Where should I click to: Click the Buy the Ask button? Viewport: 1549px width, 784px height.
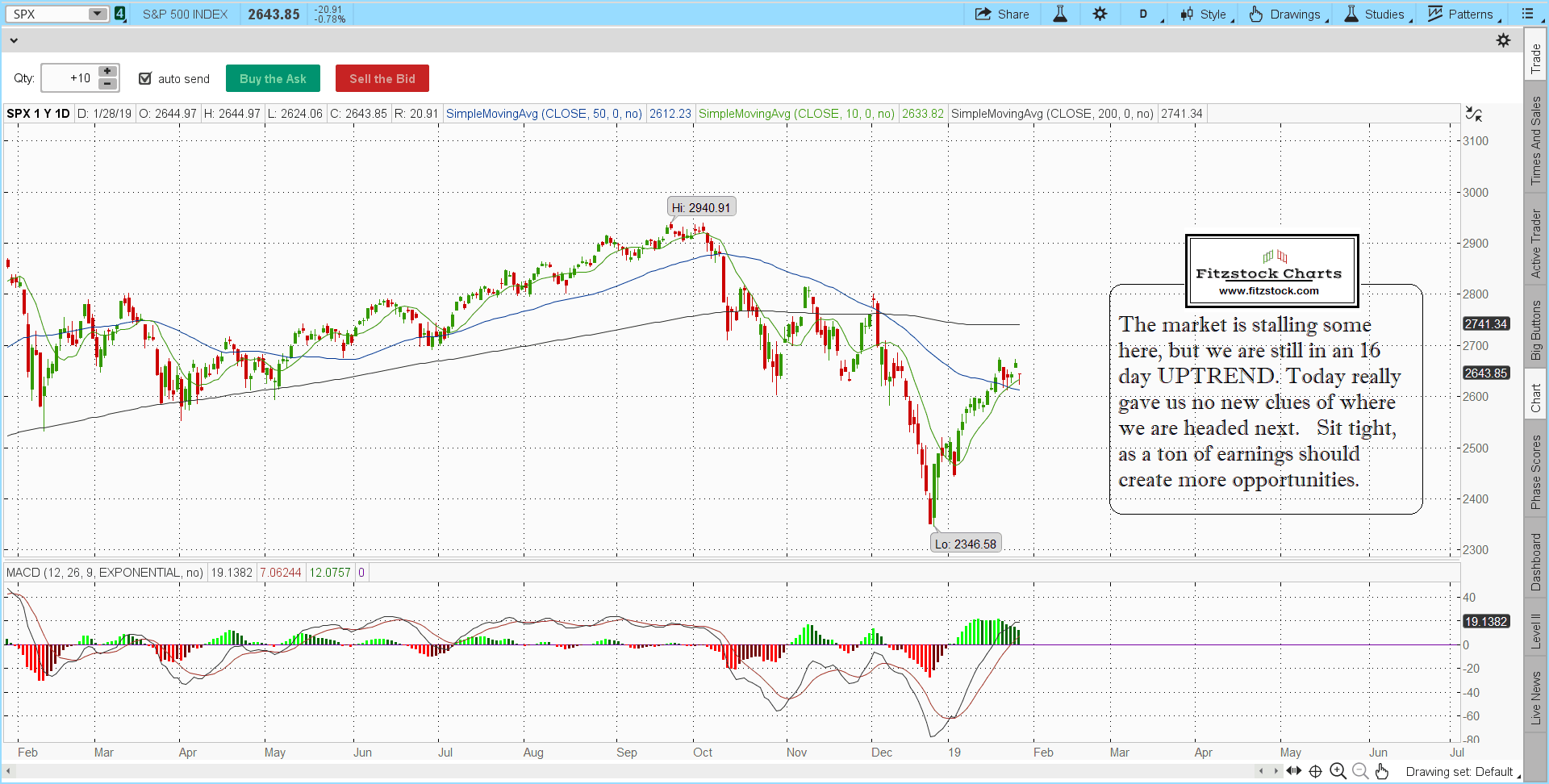coord(273,79)
